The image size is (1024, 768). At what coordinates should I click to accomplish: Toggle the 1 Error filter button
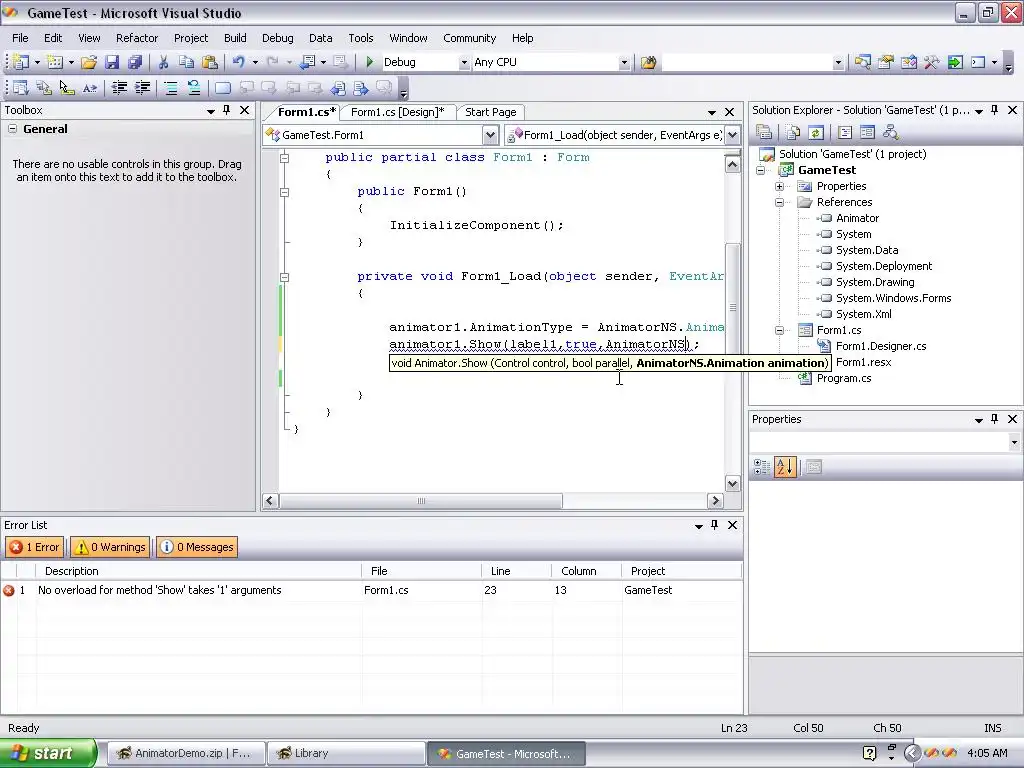pyautogui.click(x=35, y=547)
